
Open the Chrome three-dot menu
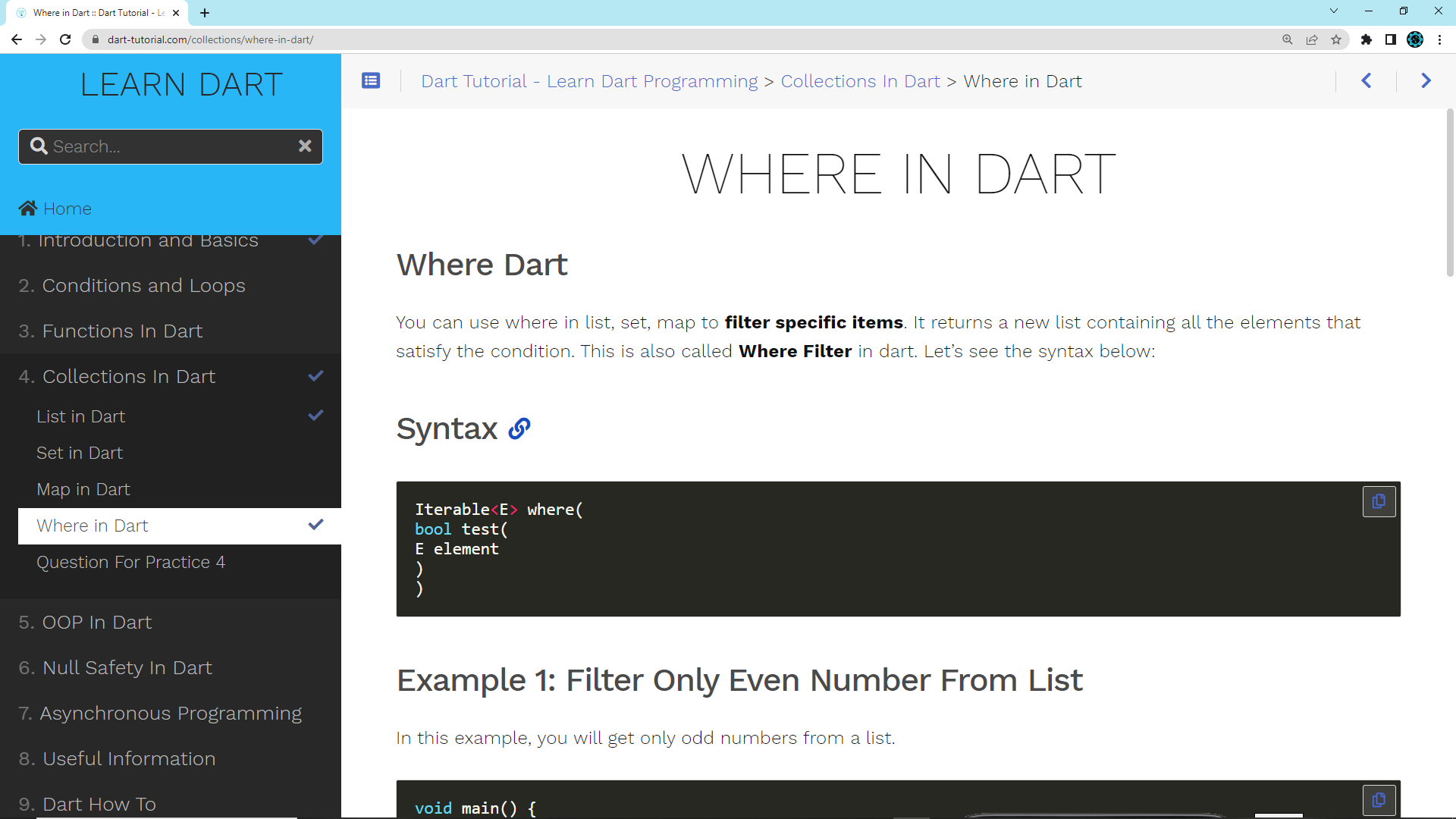click(x=1439, y=39)
